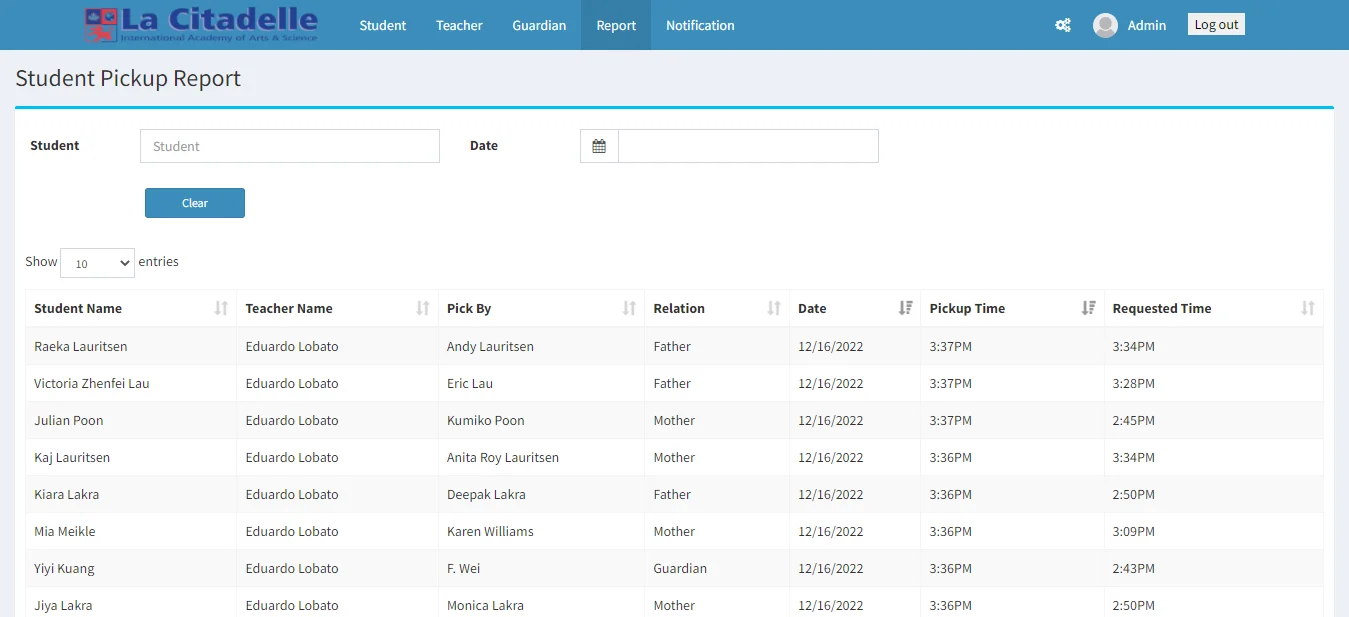Toggle Pickup Time sort order

pos(1088,308)
